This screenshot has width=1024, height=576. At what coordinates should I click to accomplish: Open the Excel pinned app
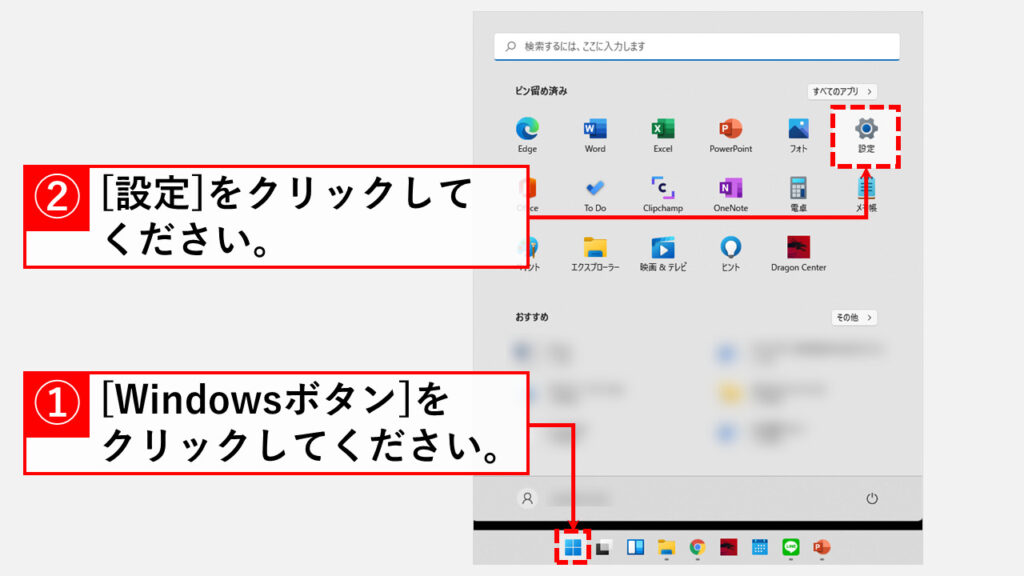coord(663,135)
